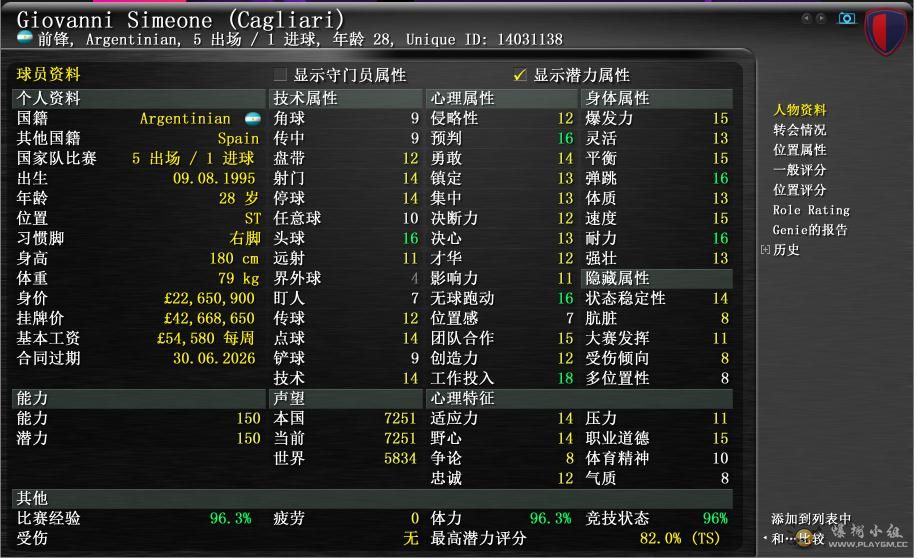This screenshot has height=559, width=917.
Task: Click 弹跳 attribute value 16
Action: click(720, 178)
